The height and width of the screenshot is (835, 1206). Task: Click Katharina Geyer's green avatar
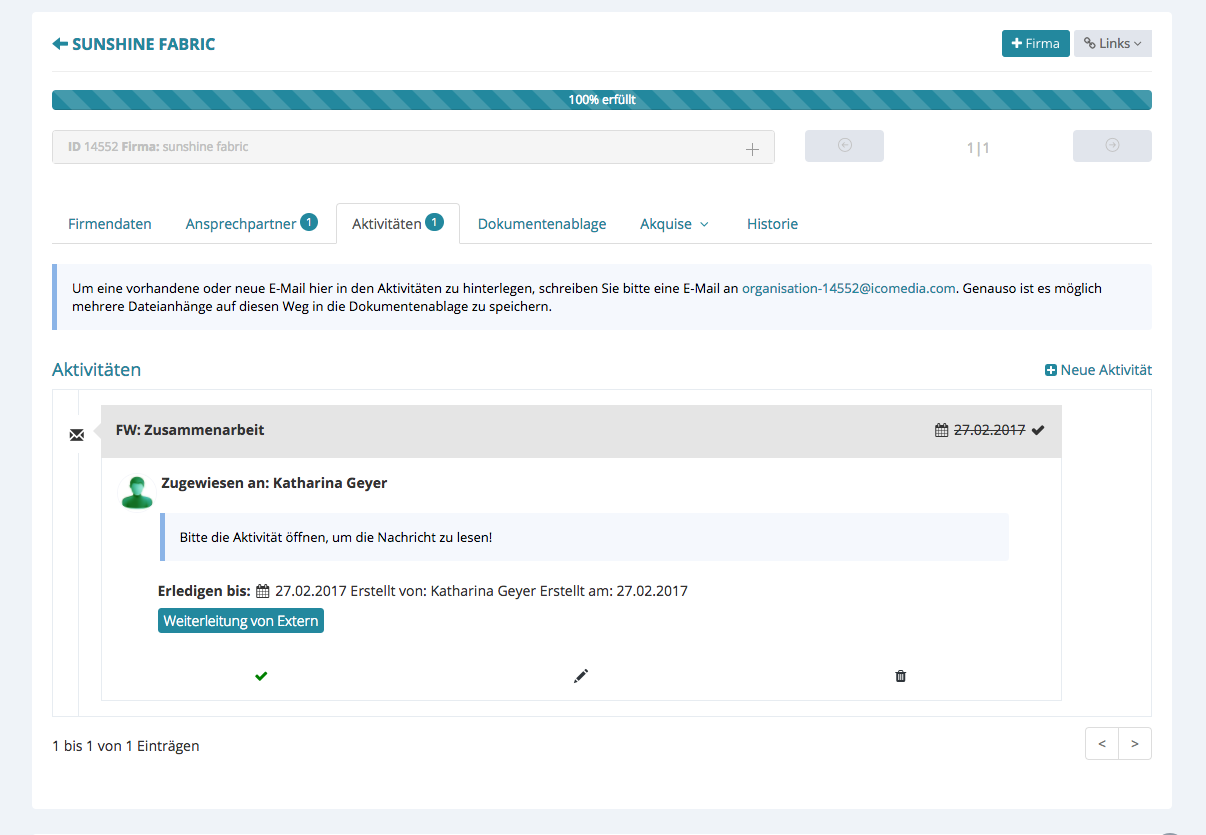tap(137, 492)
